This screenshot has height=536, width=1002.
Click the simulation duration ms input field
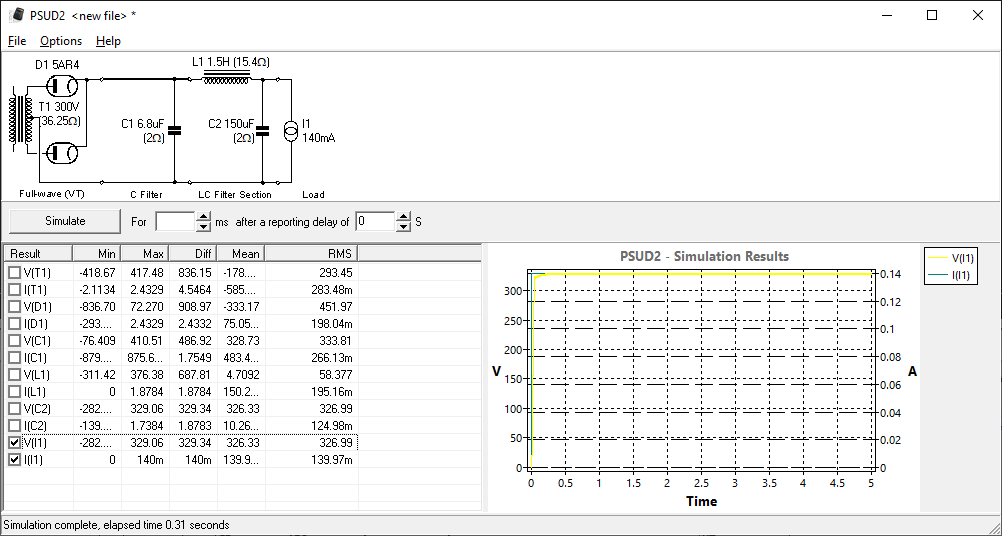175,222
